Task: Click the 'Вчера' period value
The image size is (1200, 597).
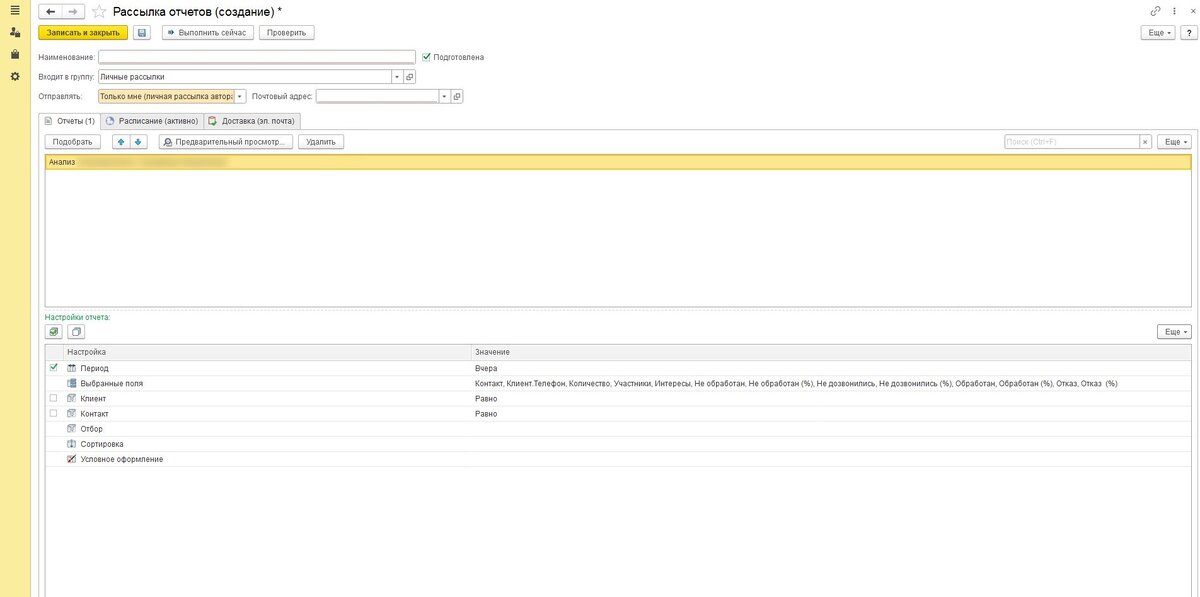Action: click(x=485, y=368)
